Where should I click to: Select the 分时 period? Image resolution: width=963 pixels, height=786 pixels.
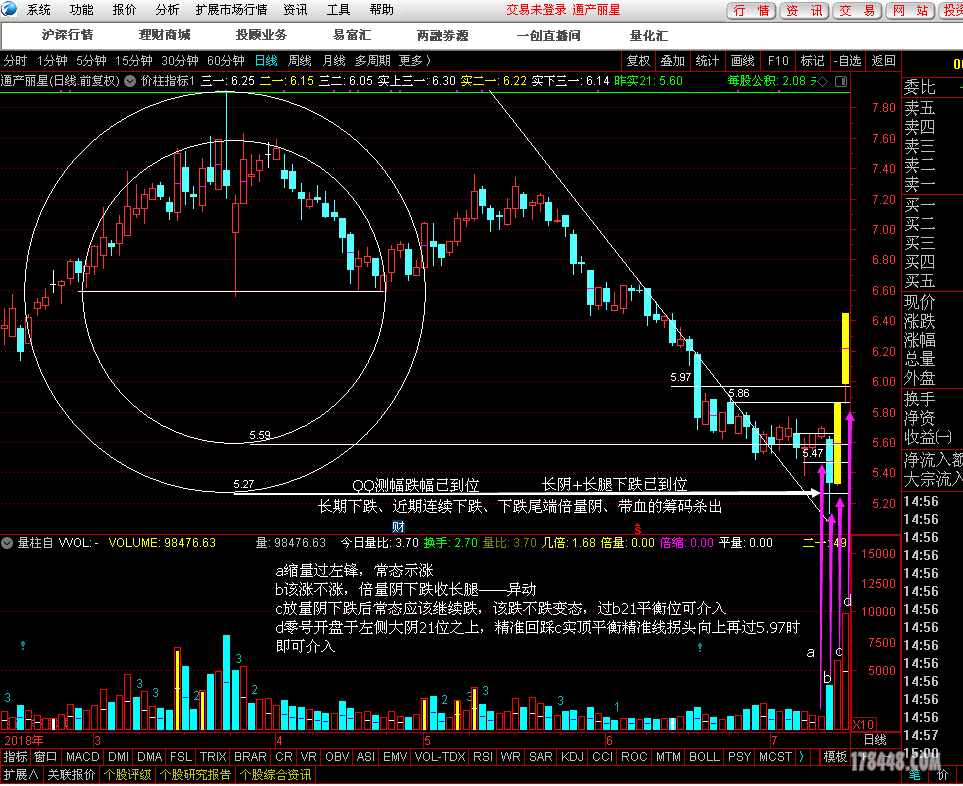[15, 61]
